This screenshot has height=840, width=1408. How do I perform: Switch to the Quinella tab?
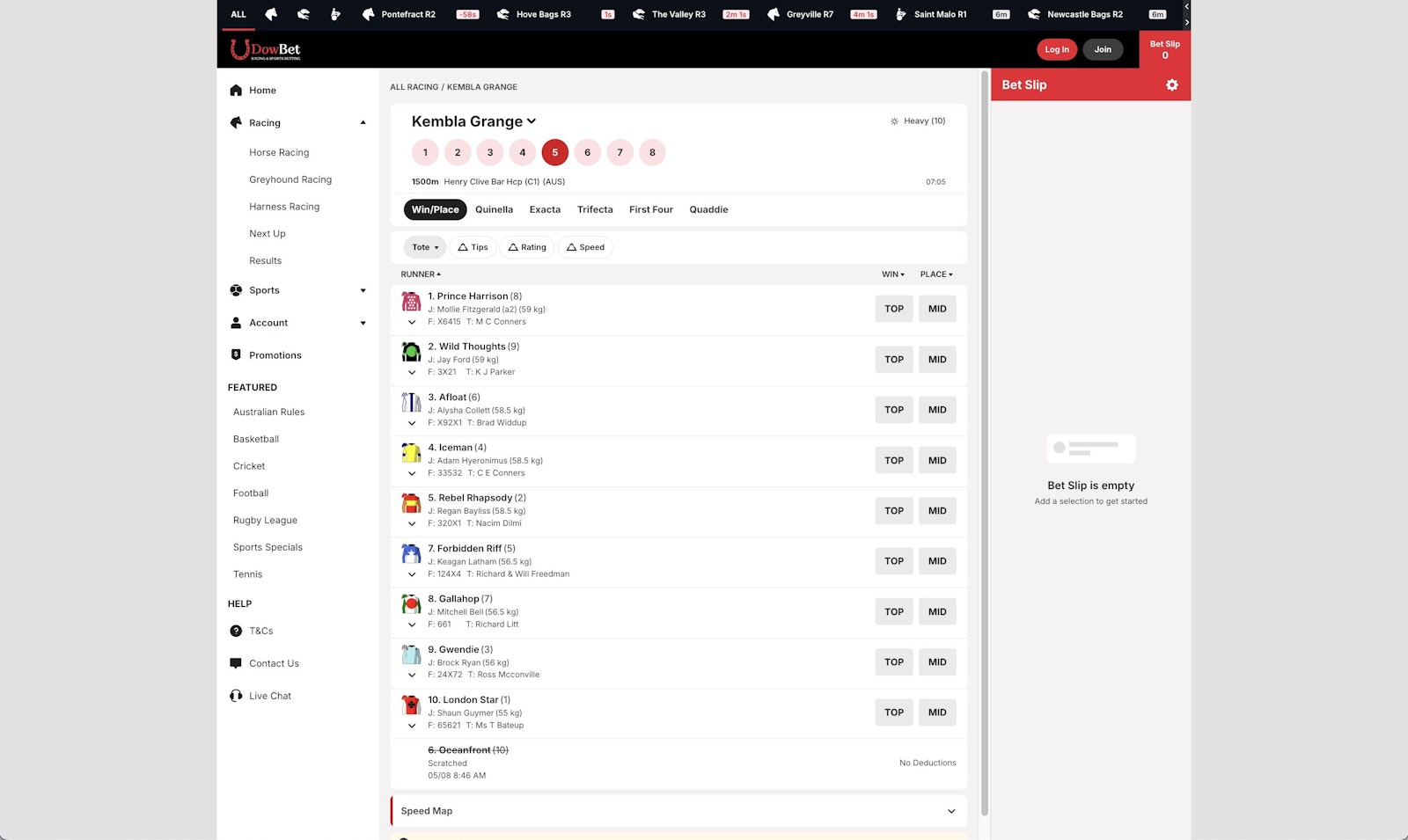[494, 209]
